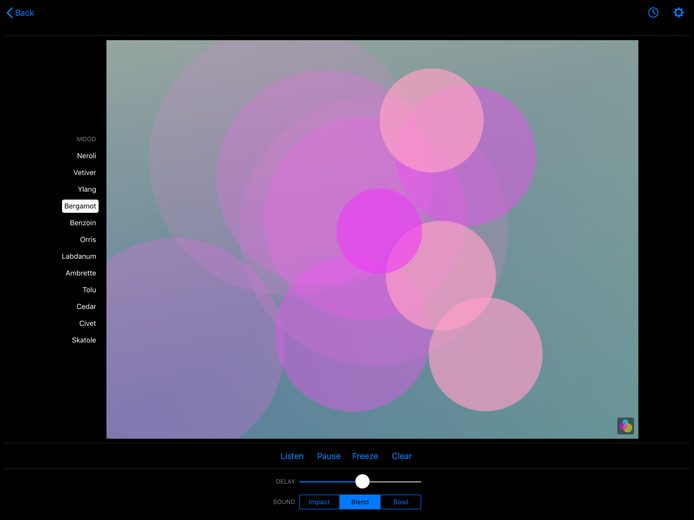The image size is (694, 520).
Task: Set sound to Bowl
Action: 401,502
